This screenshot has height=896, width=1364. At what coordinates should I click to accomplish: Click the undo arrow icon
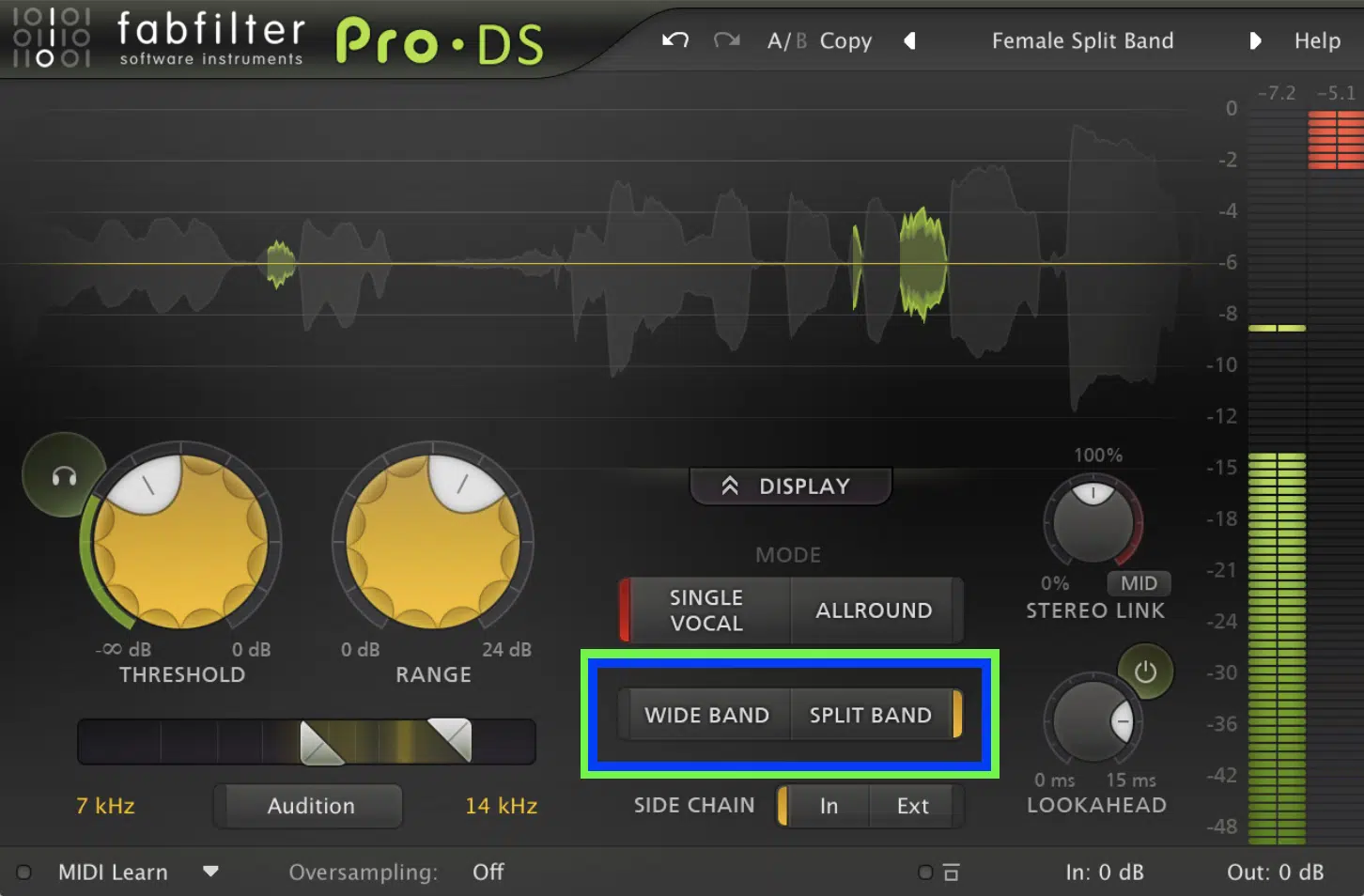click(674, 40)
